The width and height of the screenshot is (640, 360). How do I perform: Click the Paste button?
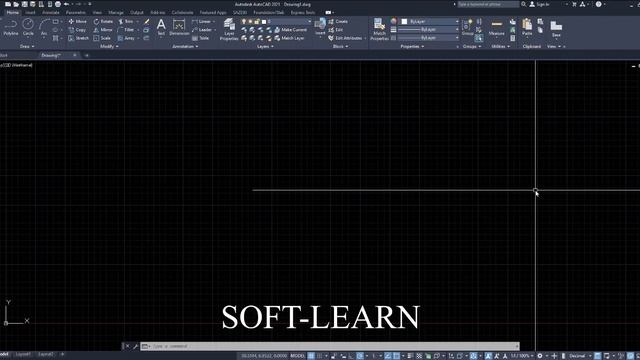pos(527,27)
